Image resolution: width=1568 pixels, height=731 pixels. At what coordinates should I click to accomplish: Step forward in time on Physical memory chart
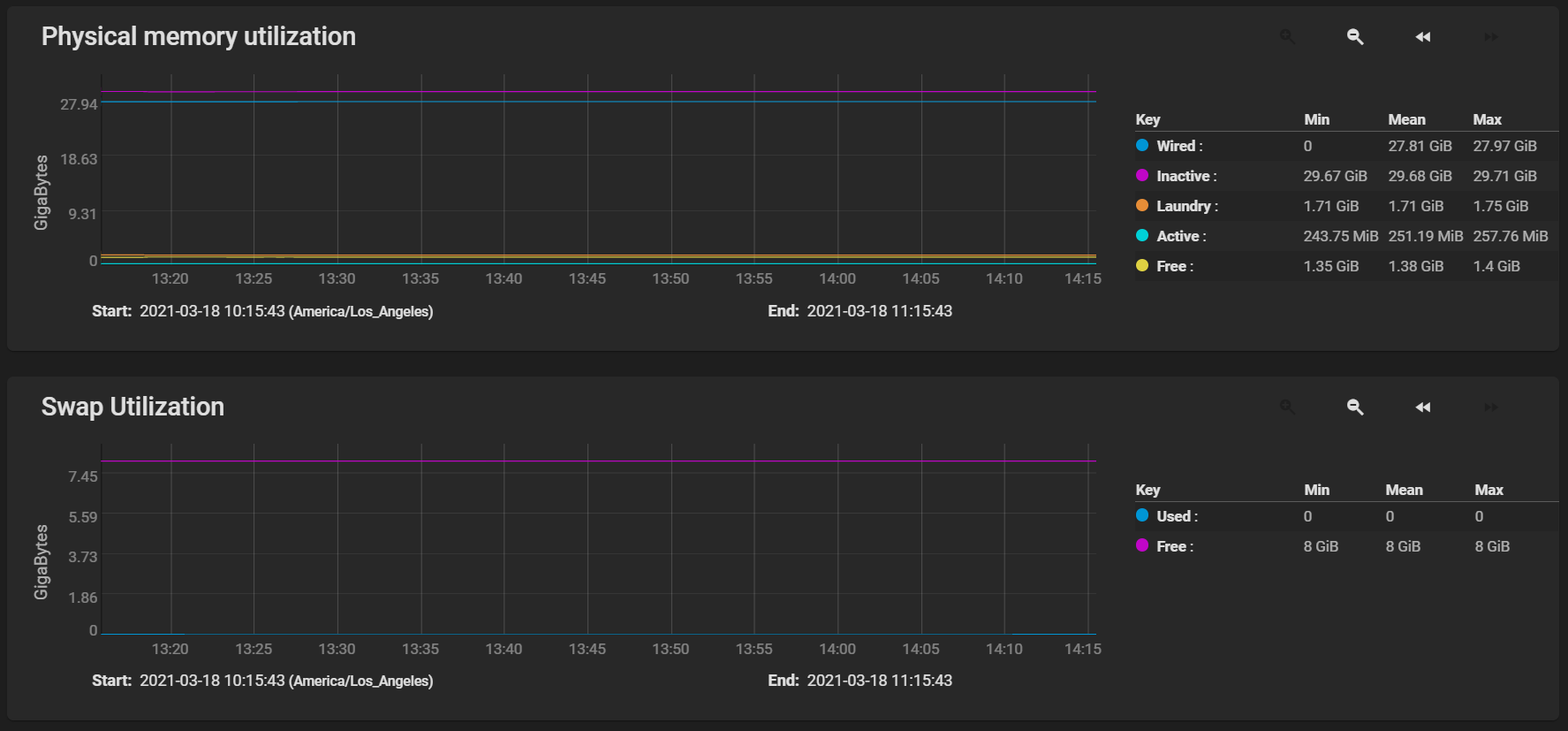coord(1491,36)
